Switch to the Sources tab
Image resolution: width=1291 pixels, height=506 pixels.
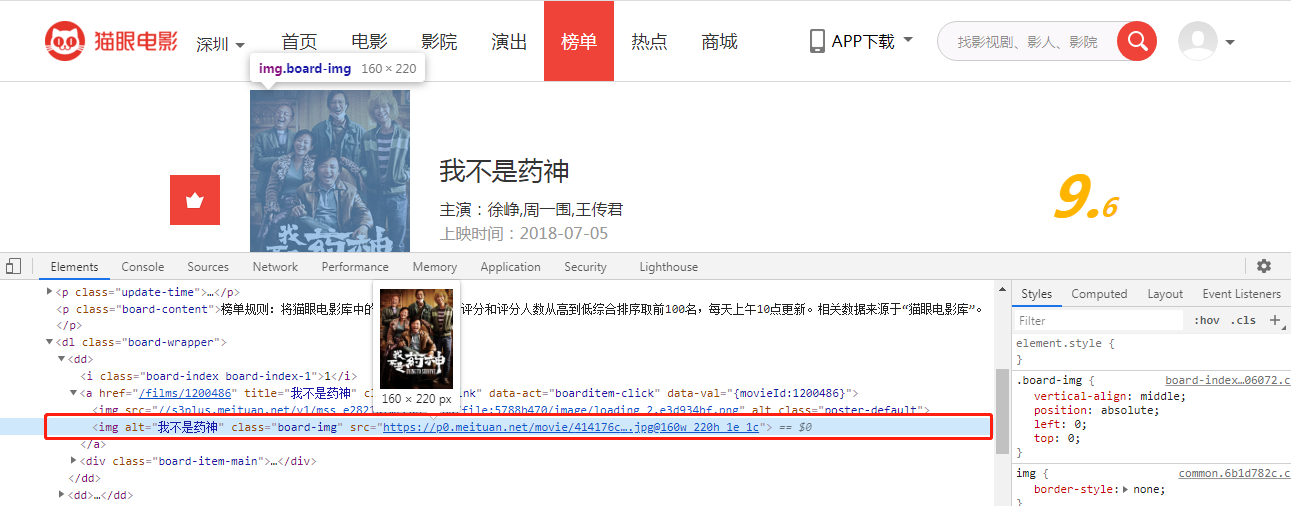(x=208, y=267)
